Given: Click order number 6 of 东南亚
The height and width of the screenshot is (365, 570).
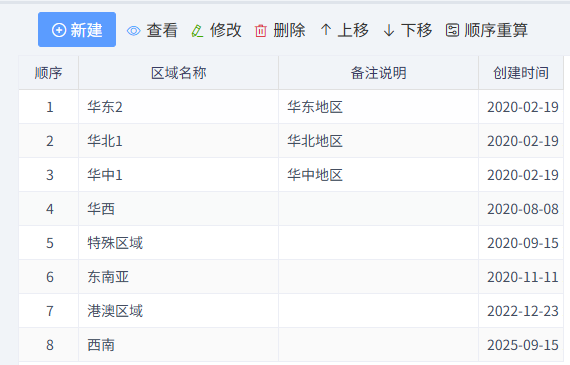Looking at the screenshot, I should coord(50,277).
